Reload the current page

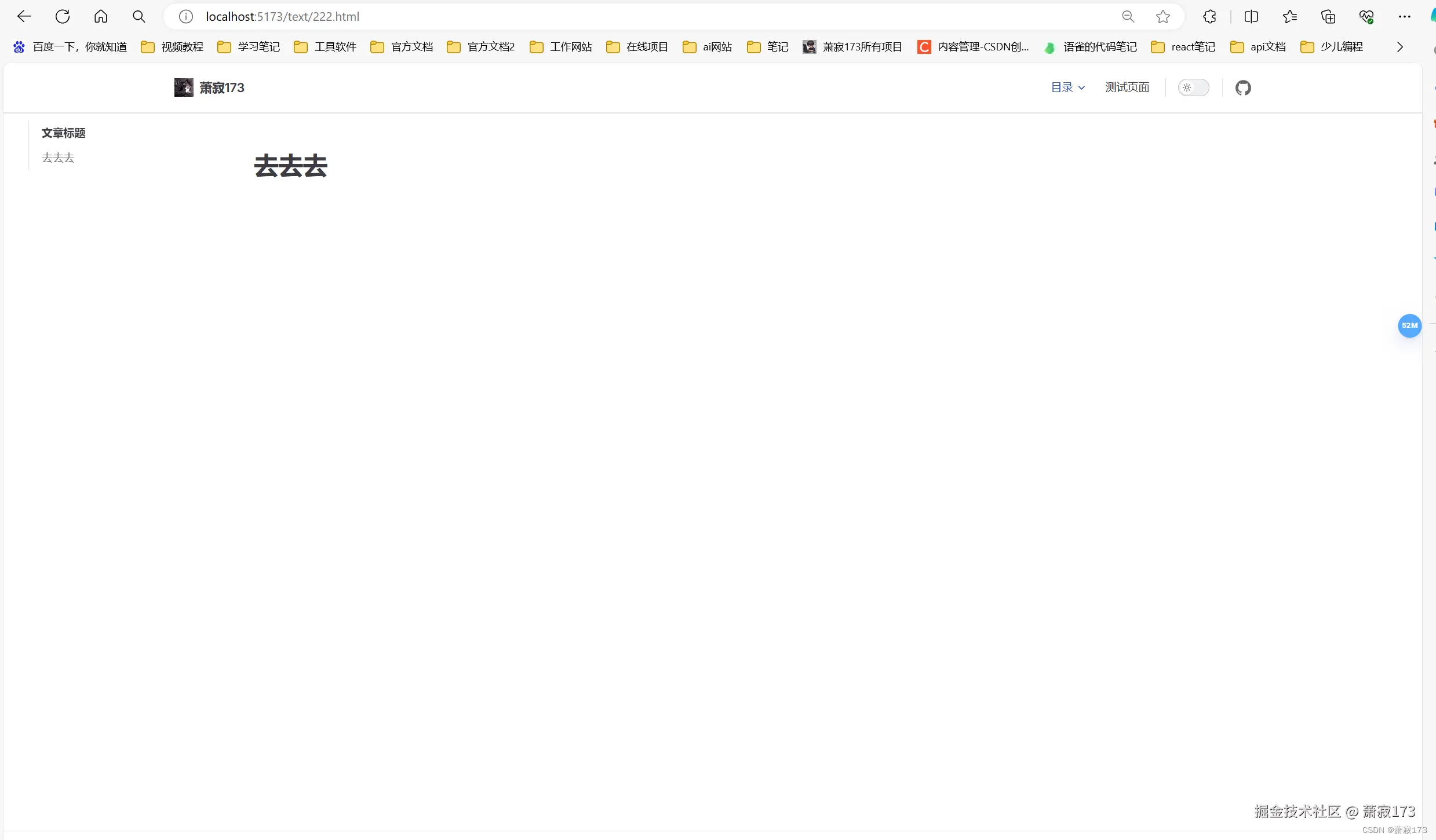coord(63,16)
